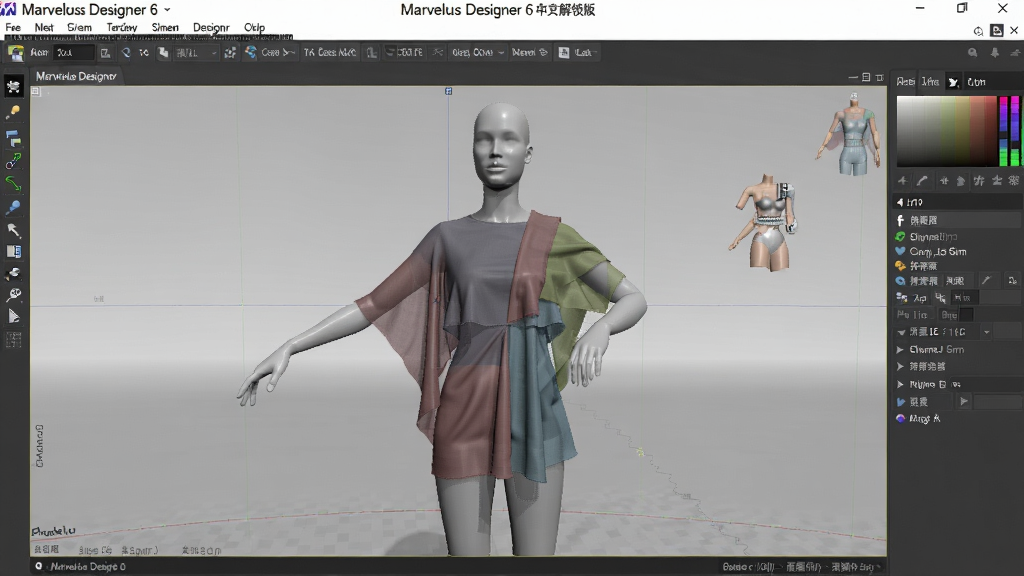Click the purple circle icon beside Mzgt A
The image size is (1024, 576).
click(x=901, y=418)
